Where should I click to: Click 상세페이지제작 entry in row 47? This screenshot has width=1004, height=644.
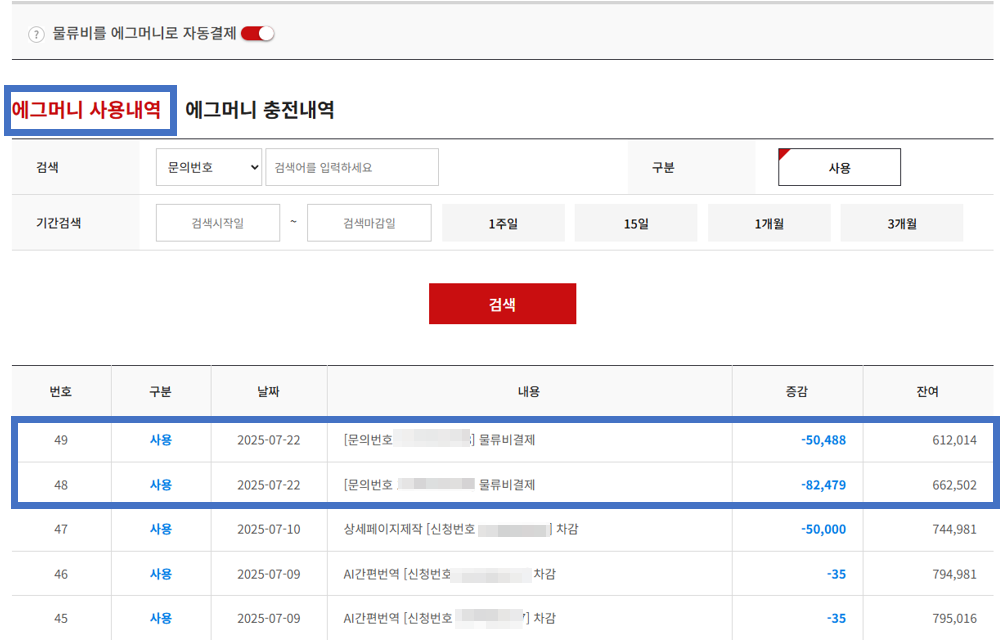[x=461, y=529]
